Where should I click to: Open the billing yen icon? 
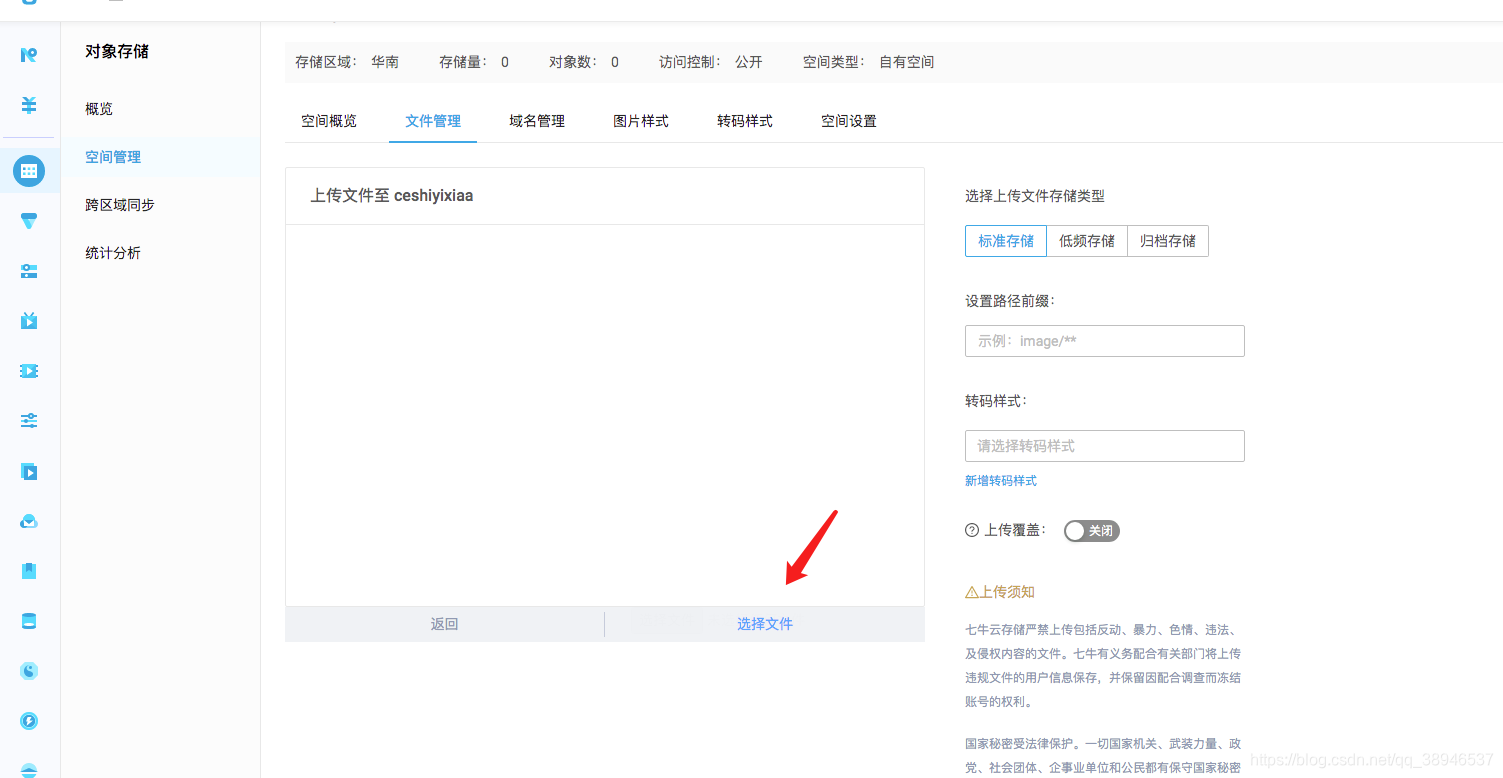point(29,104)
